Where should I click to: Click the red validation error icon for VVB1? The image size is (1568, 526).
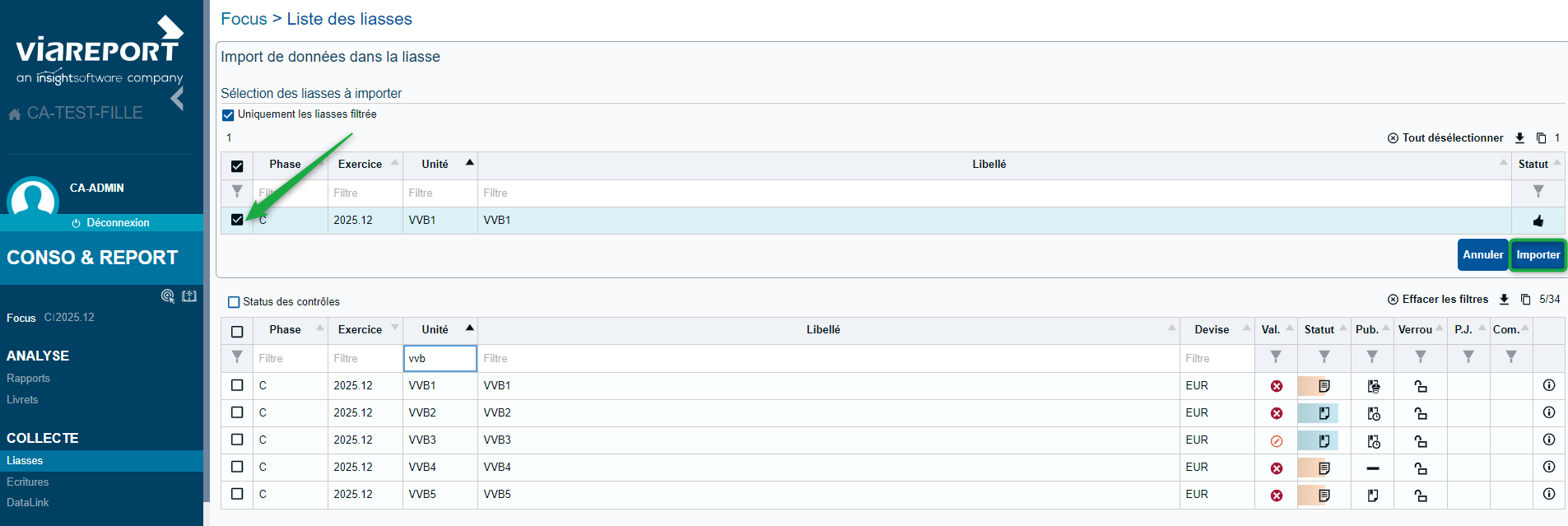[1277, 386]
